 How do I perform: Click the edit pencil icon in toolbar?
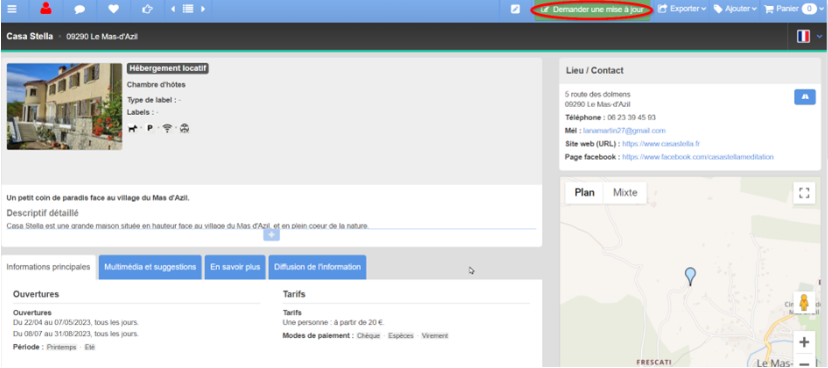515,10
